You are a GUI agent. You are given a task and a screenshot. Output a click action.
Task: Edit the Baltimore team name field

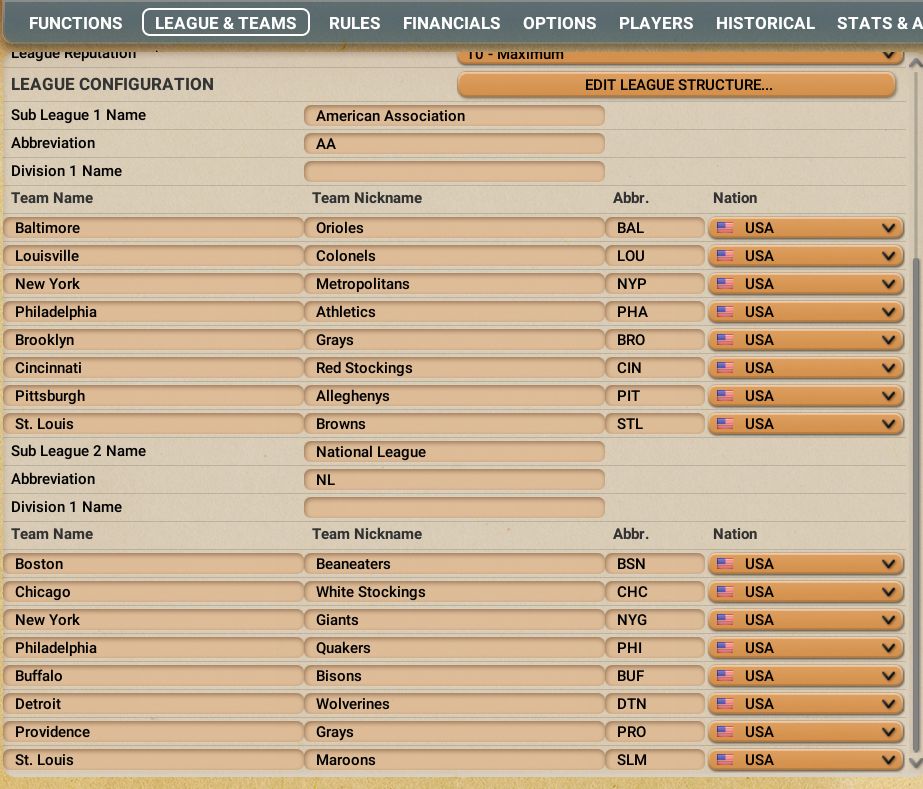point(153,228)
